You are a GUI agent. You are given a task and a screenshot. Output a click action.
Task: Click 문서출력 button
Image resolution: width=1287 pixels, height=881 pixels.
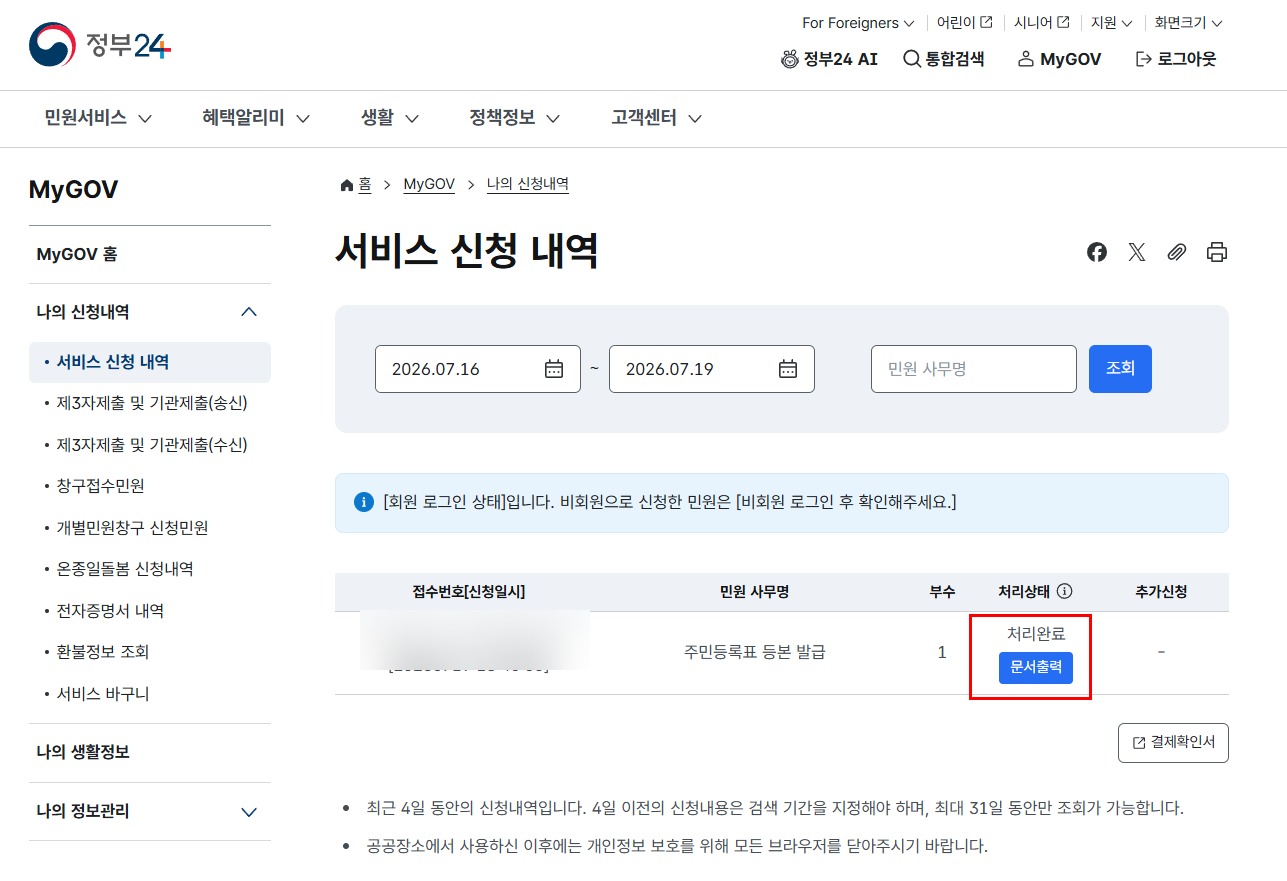point(1036,667)
